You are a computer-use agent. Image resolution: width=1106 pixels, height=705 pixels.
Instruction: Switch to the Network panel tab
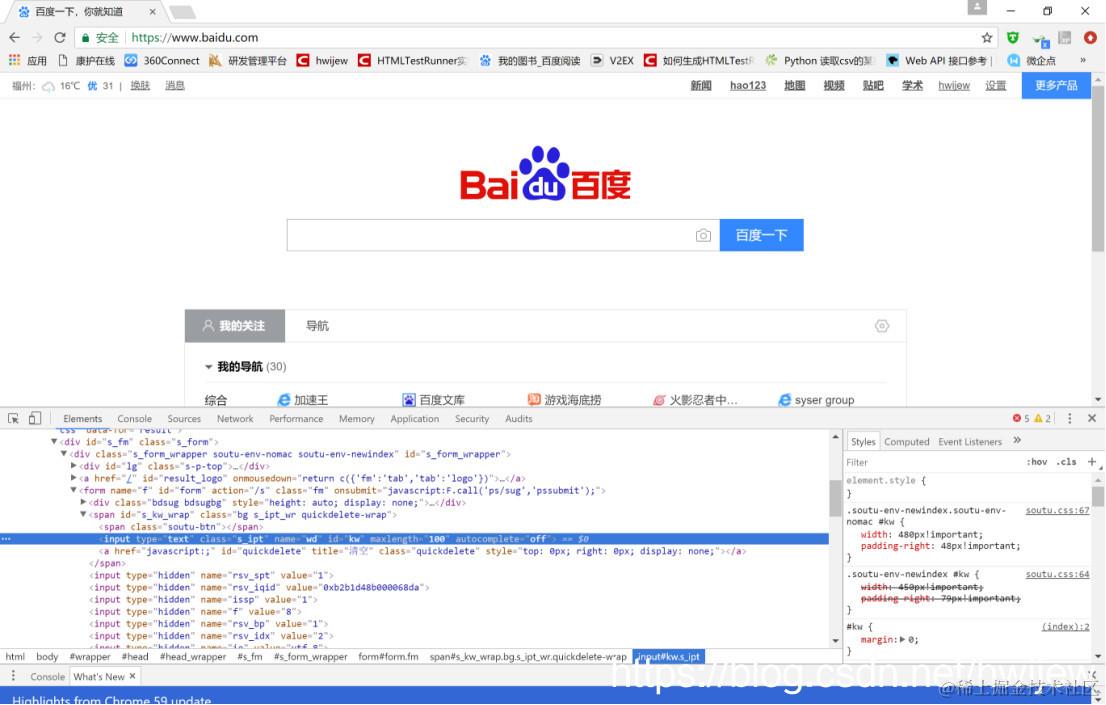(x=235, y=418)
